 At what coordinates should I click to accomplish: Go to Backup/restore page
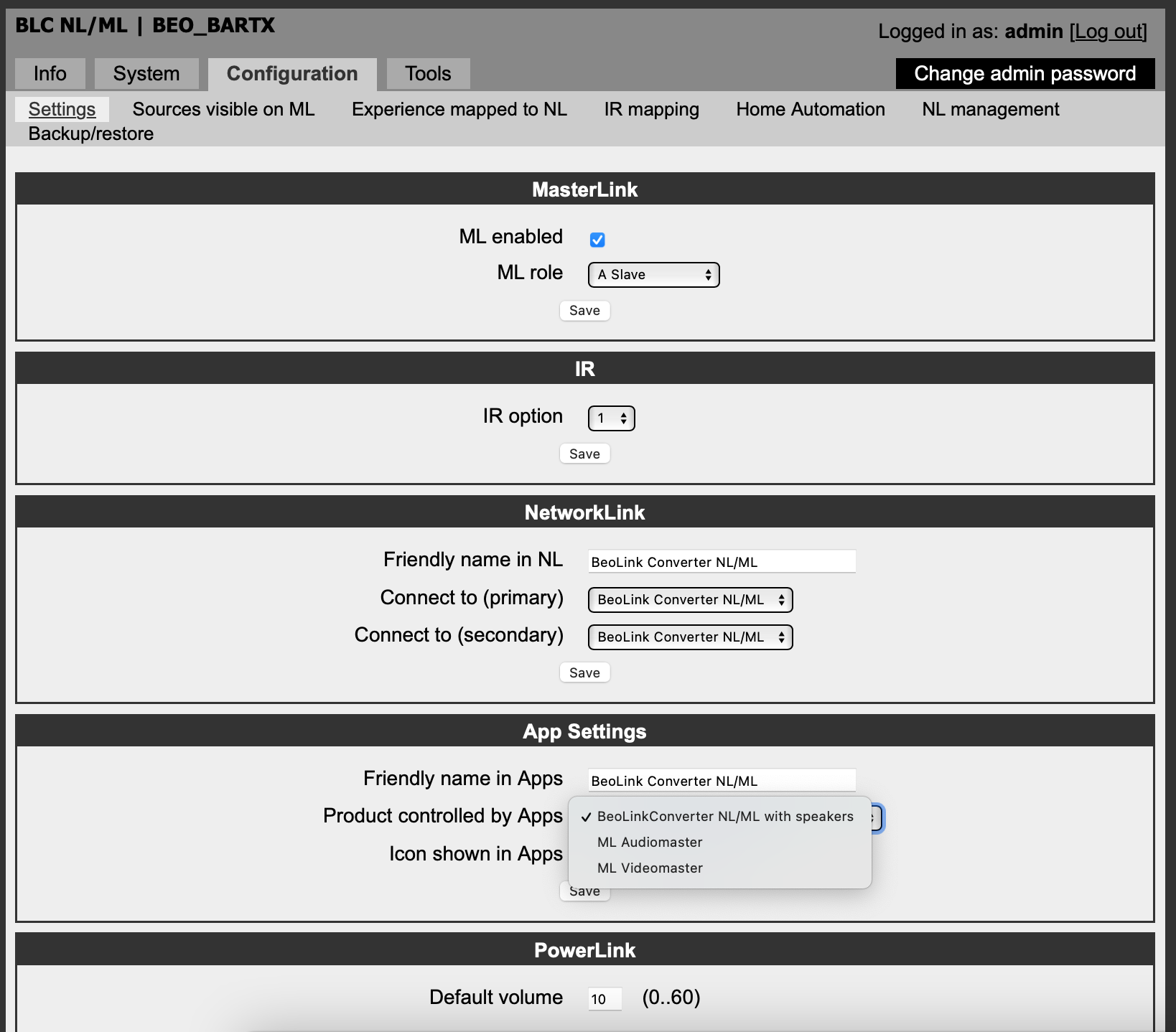click(x=91, y=133)
